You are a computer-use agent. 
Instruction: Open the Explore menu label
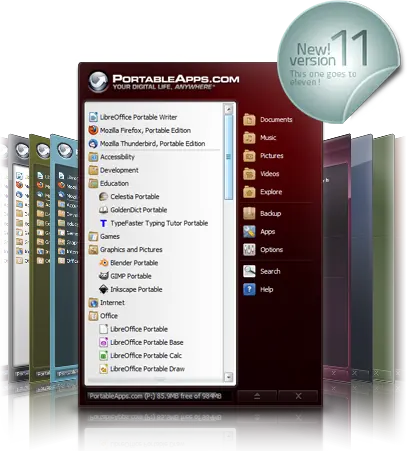[x=271, y=192]
